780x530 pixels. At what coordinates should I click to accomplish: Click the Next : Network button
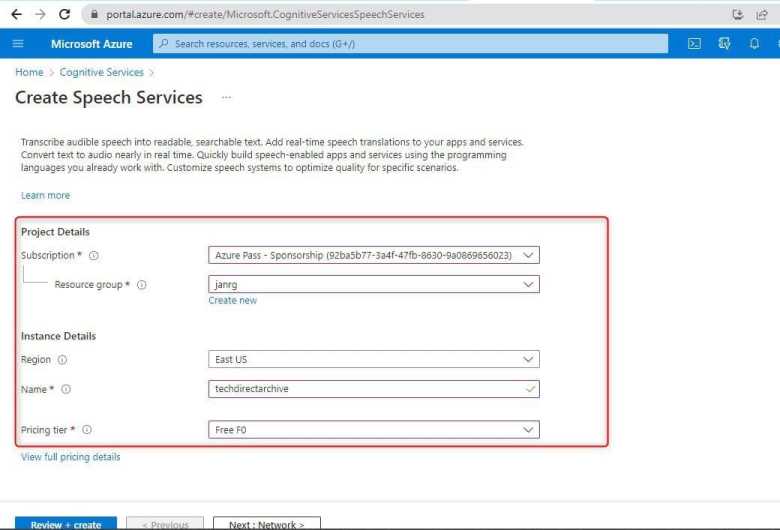267,524
